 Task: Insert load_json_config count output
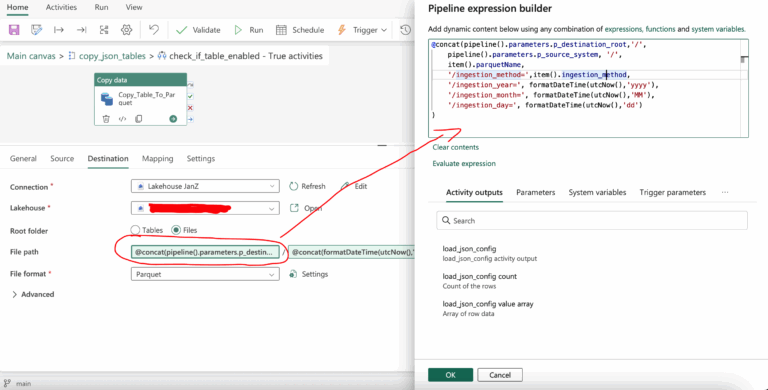tap(480, 281)
